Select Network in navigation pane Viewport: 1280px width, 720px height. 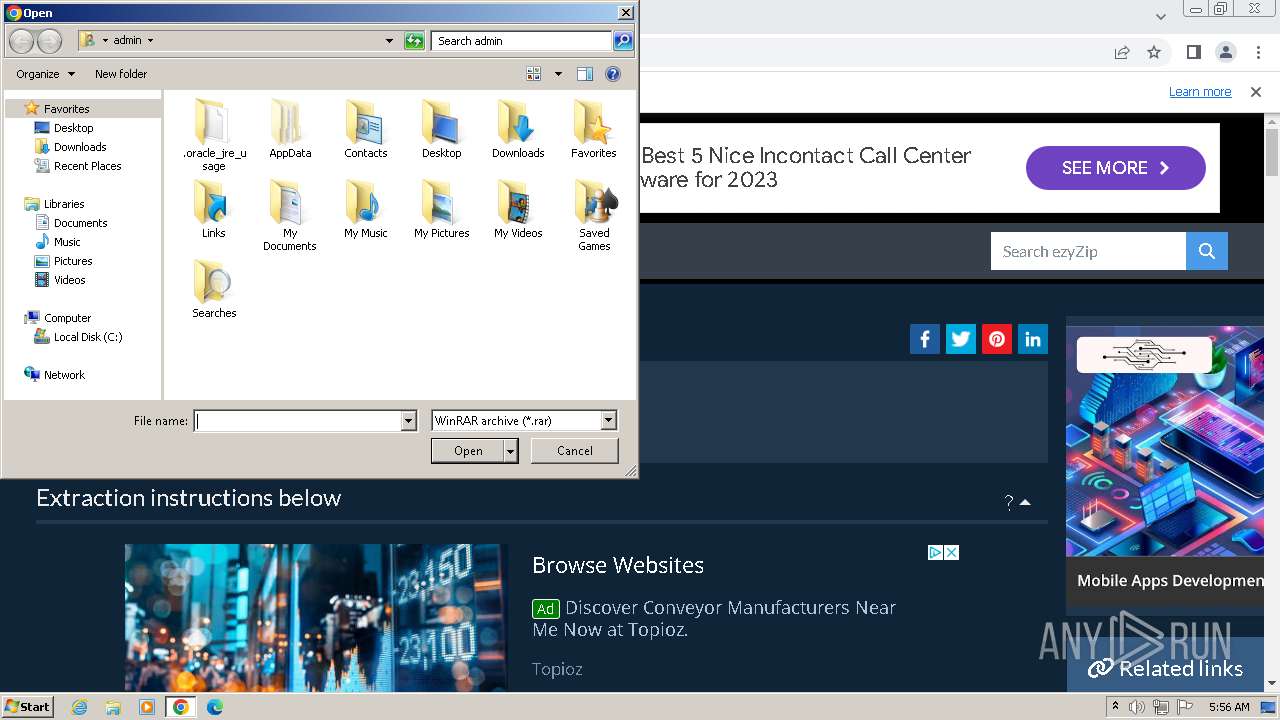click(x=64, y=375)
